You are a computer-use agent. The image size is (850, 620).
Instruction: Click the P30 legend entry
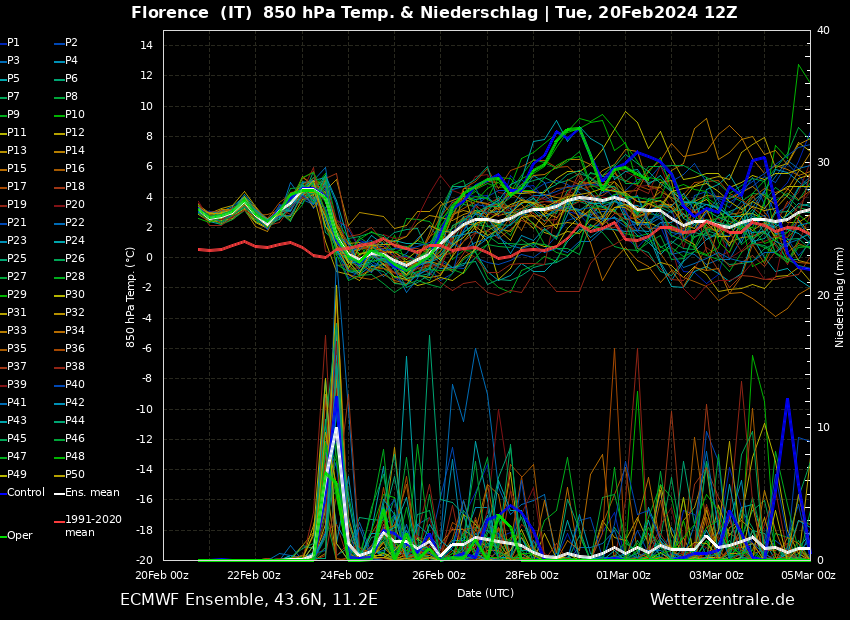(69, 294)
